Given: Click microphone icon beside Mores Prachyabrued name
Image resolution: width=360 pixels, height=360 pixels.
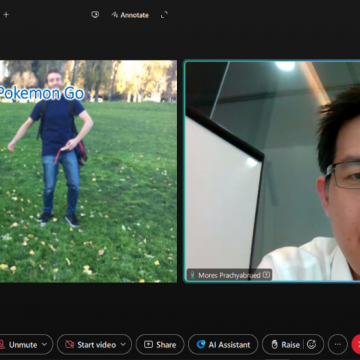Looking at the screenshot, I should coord(192,275).
